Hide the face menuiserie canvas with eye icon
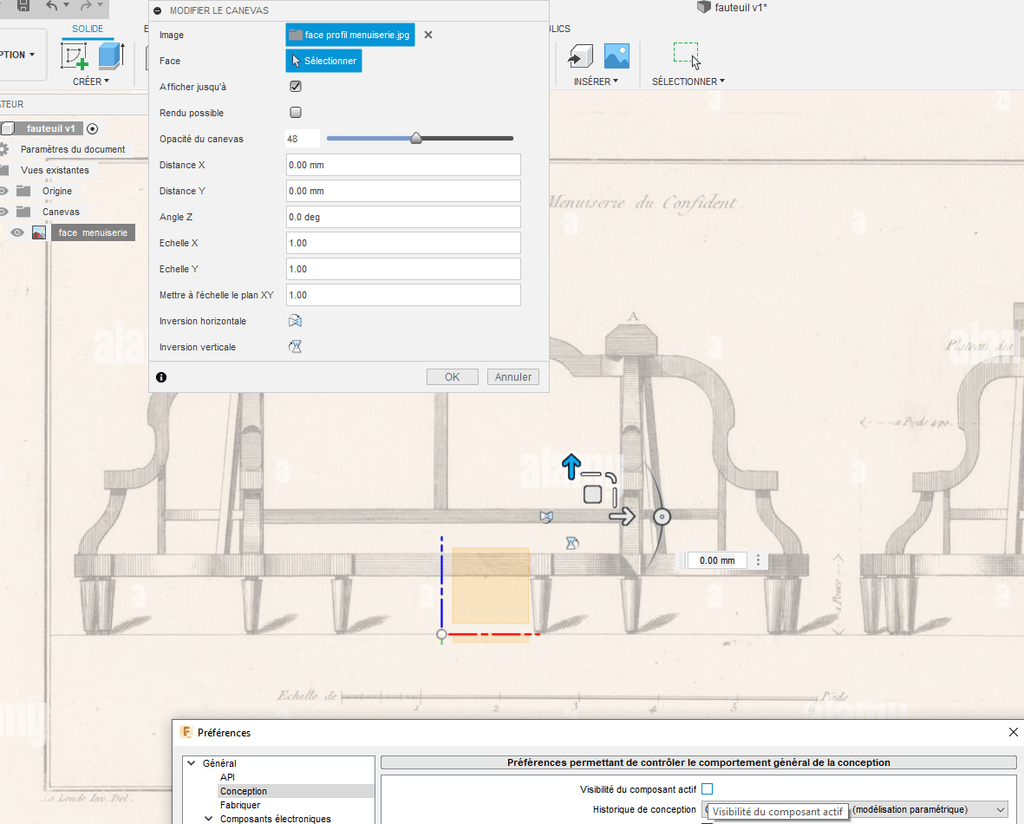Image resolution: width=1024 pixels, height=824 pixels. point(18,233)
